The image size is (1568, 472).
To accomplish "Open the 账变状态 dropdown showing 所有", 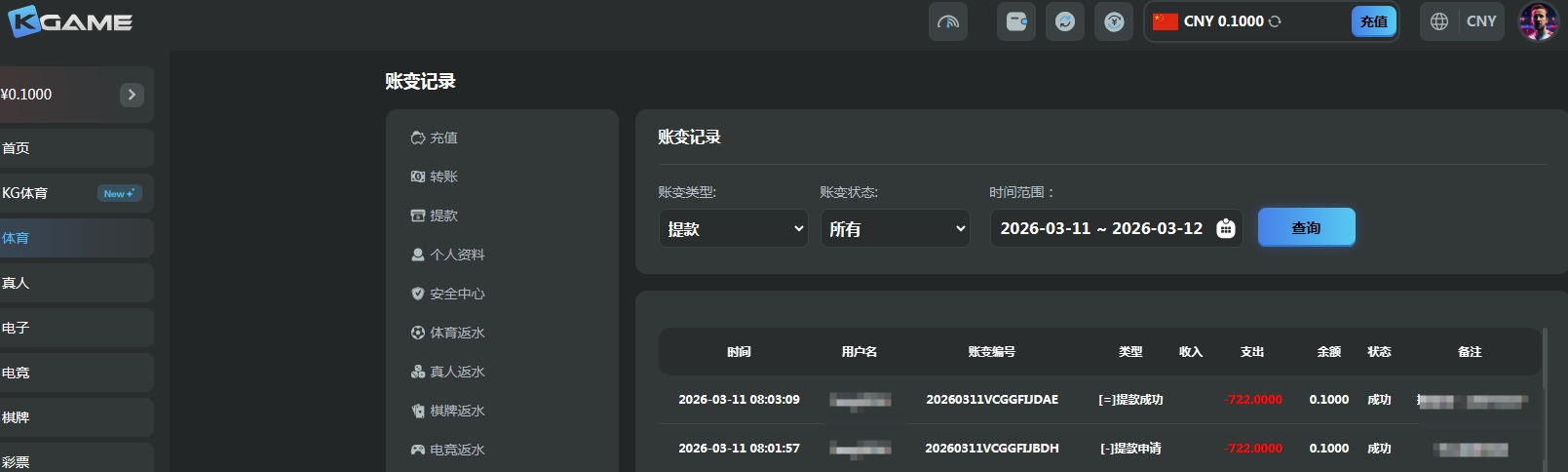I will point(896,228).
